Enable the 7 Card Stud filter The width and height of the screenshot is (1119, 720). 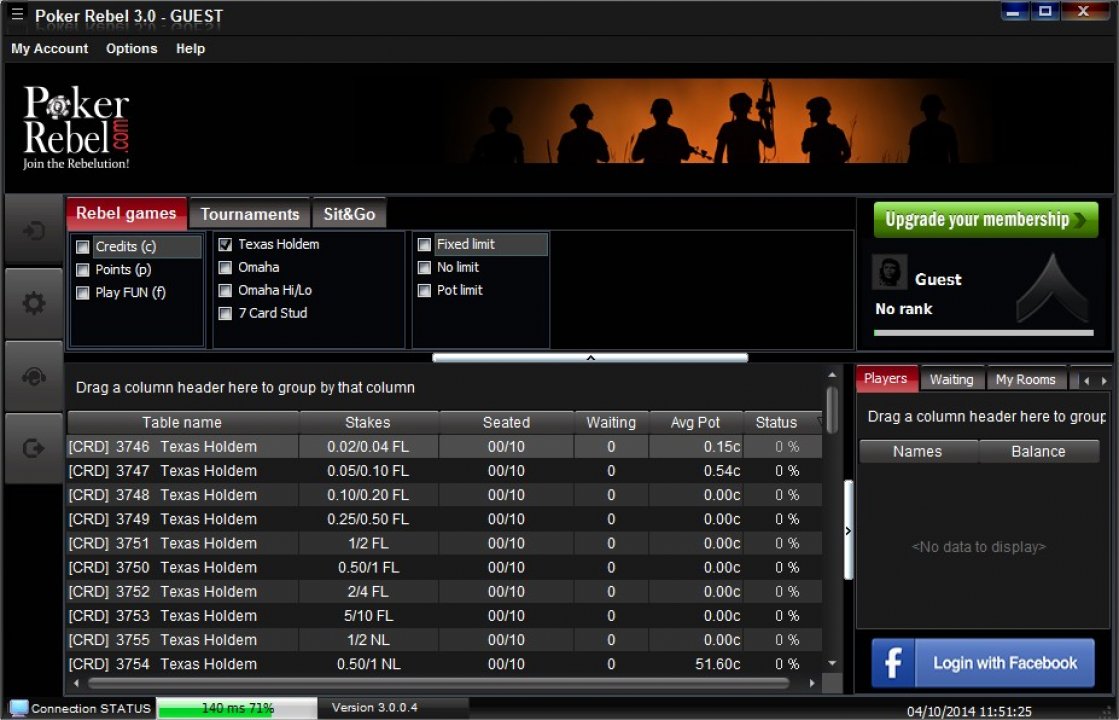click(226, 313)
